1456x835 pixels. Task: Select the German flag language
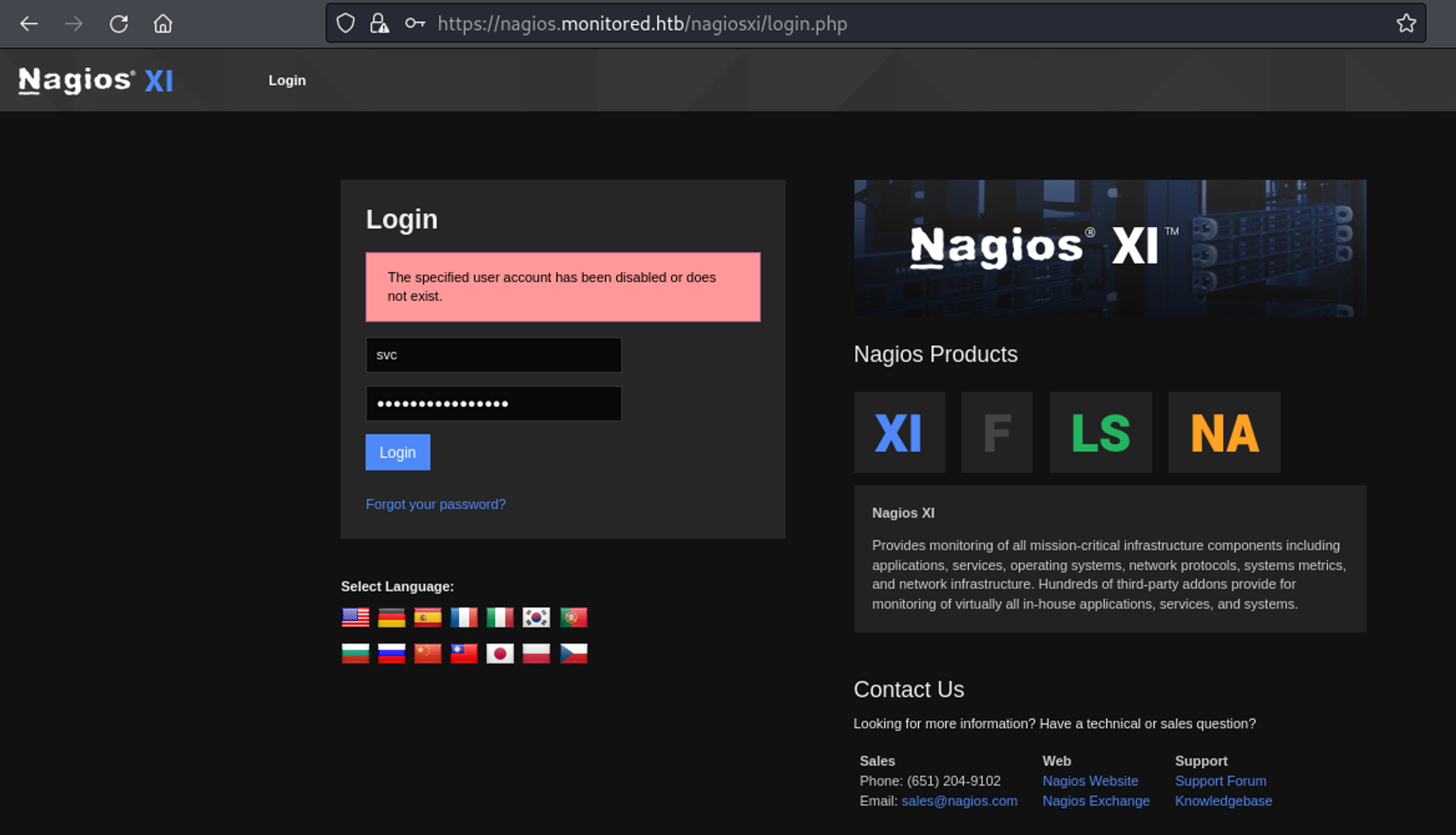tap(392, 617)
